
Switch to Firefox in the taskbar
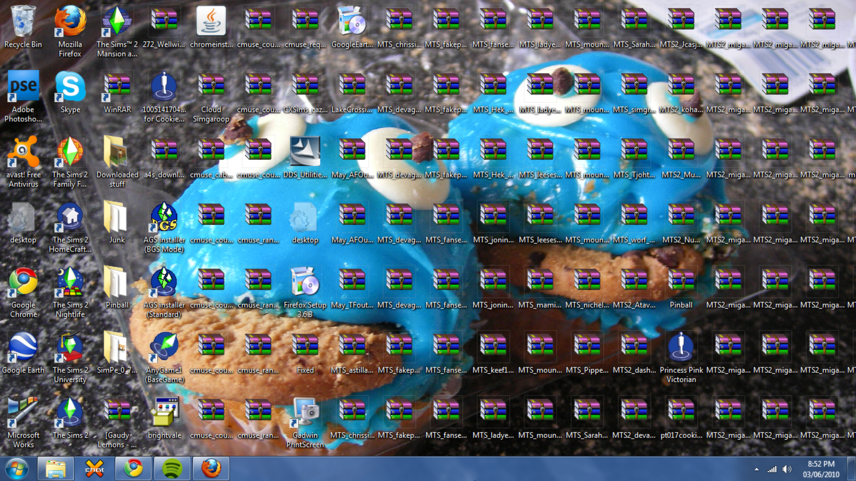(211, 468)
